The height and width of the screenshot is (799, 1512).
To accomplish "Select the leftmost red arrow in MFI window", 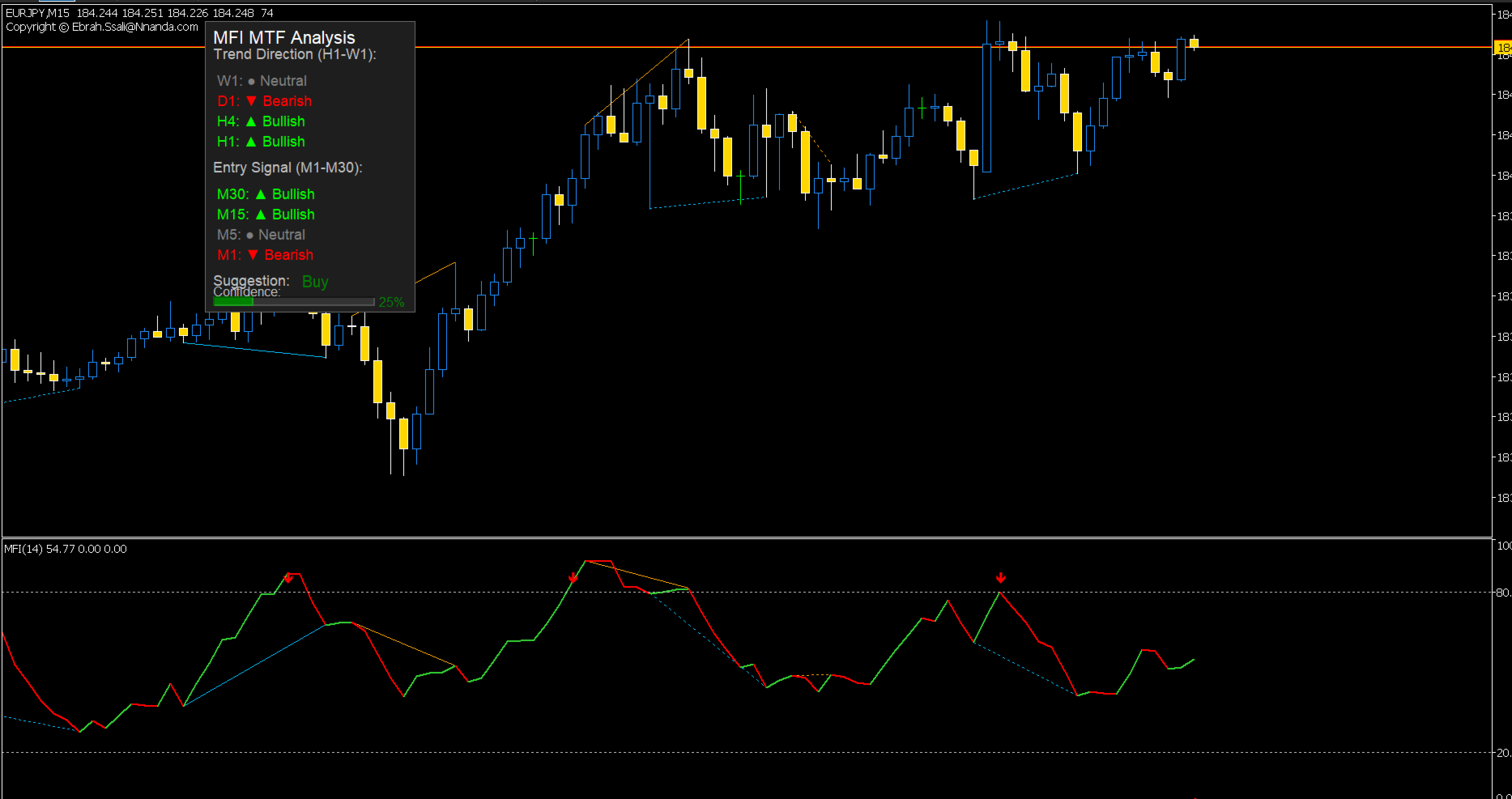I will pos(288,578).
